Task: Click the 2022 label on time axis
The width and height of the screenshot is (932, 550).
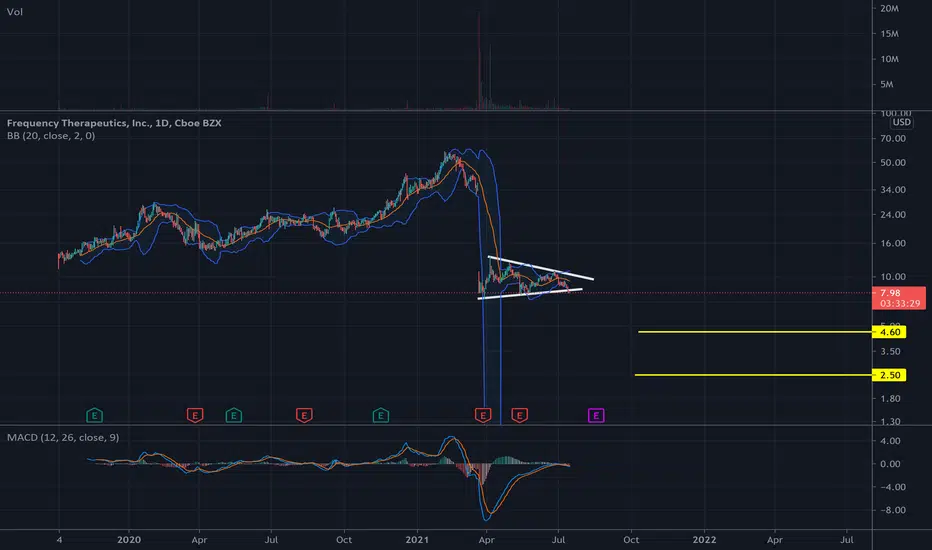Action: [x=704, y=540]
